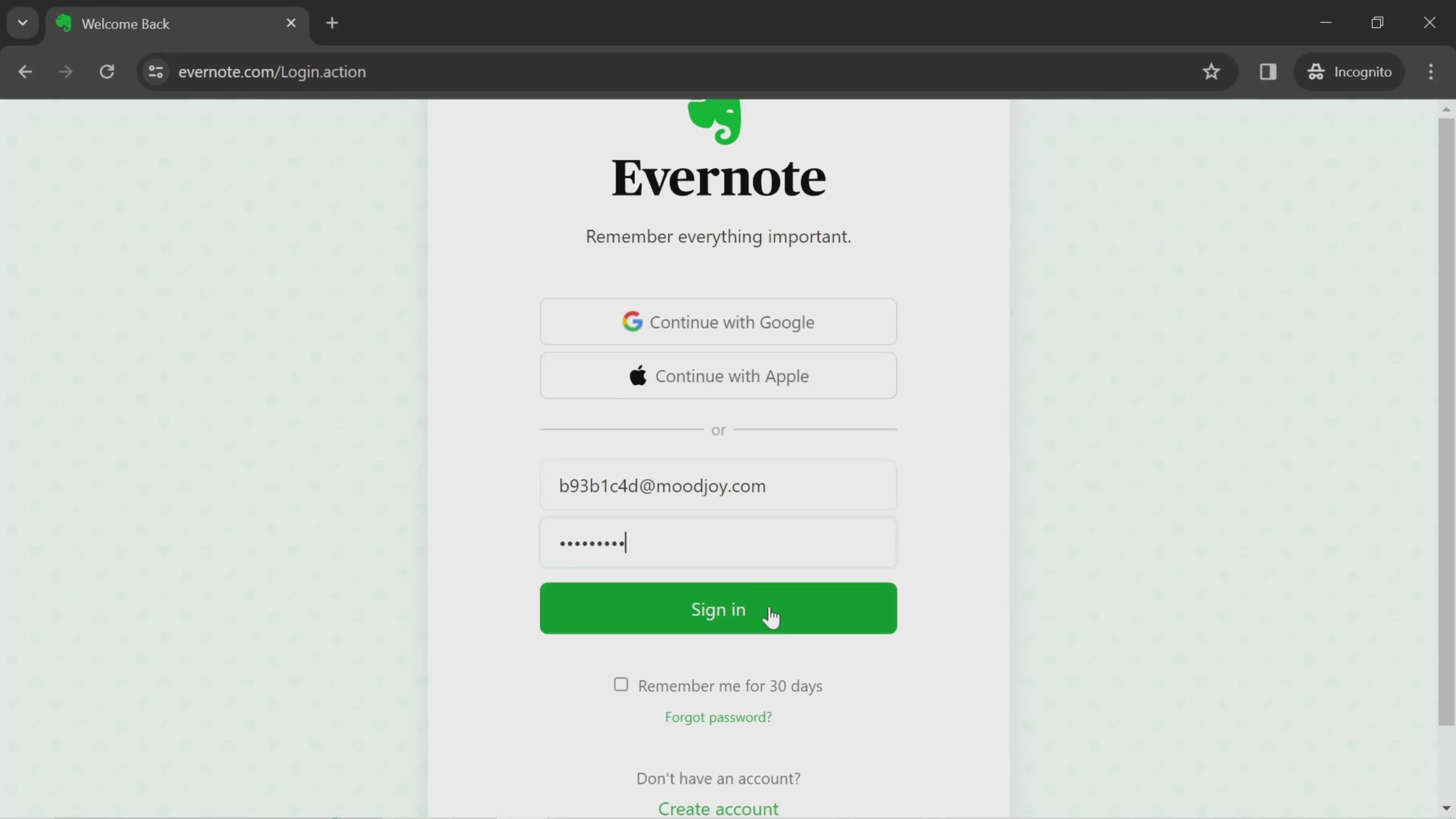Click the browser extensions menu icon
Screen dimensions: 1456x819
pos(1268,71)
